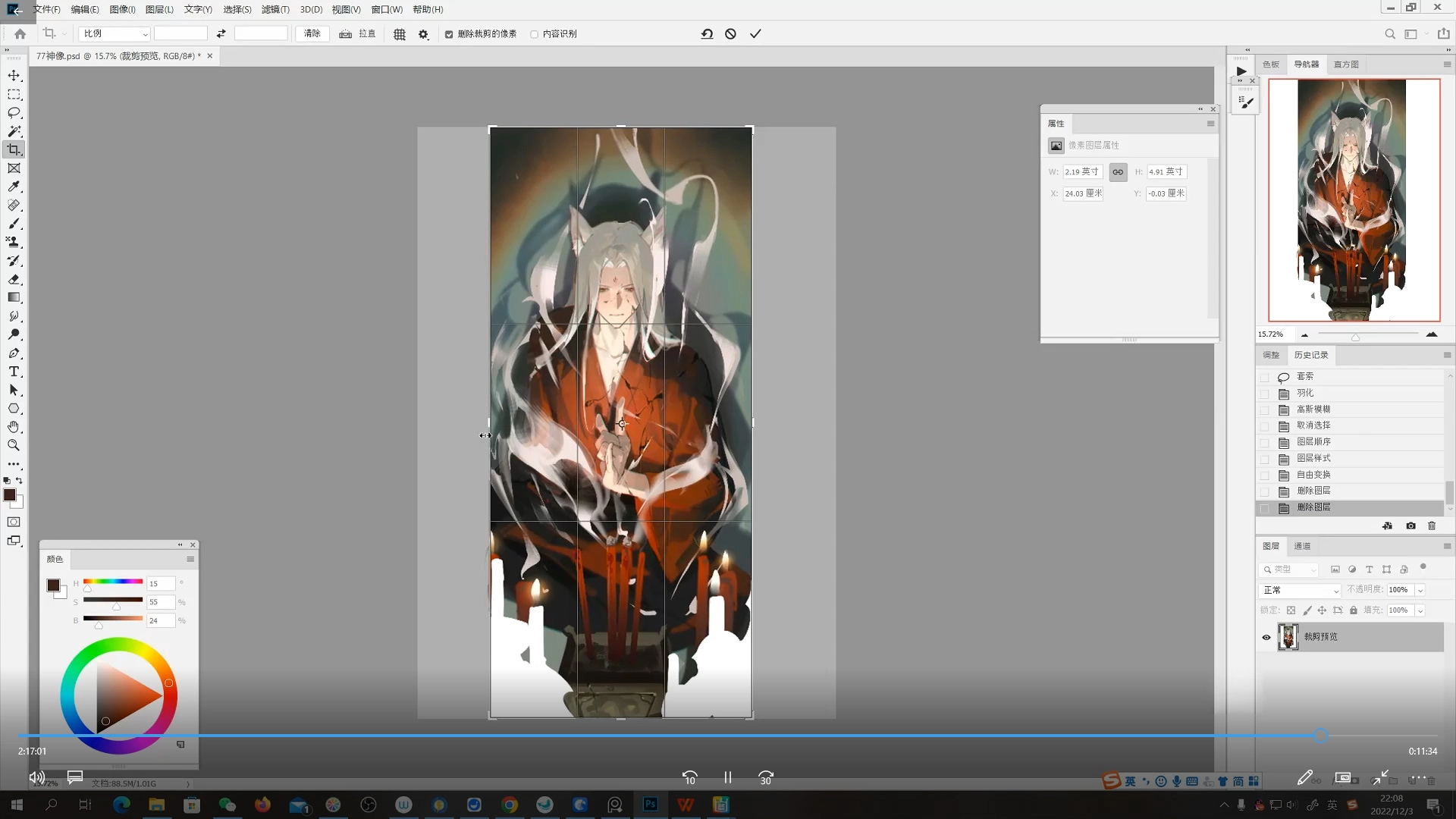1456x819 pixels.
Task: Open the layer blend mode dropdown
Action: click(1300, 590)
